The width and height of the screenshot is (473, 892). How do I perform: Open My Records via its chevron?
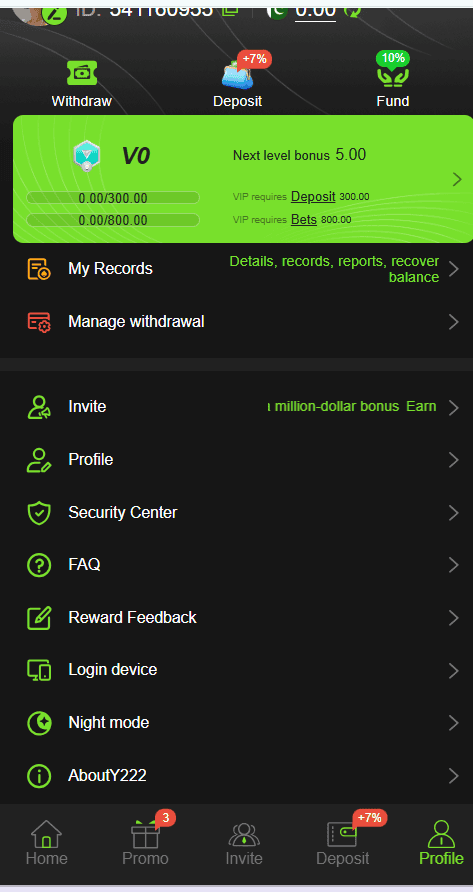(454, 269)
